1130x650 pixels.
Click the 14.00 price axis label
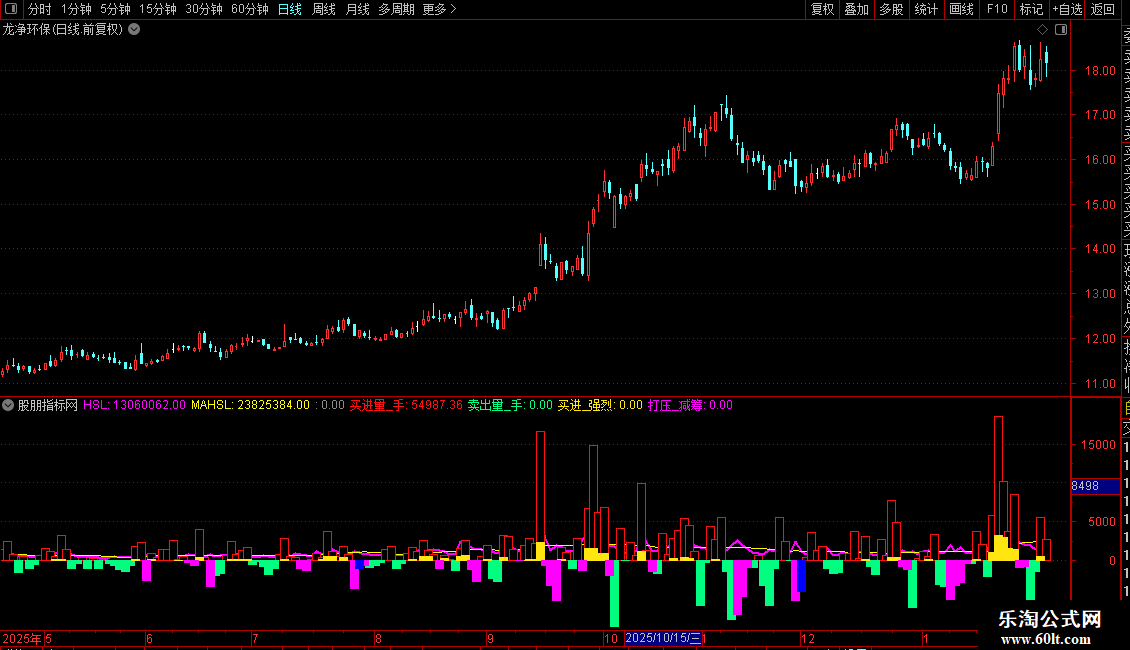1100,249
